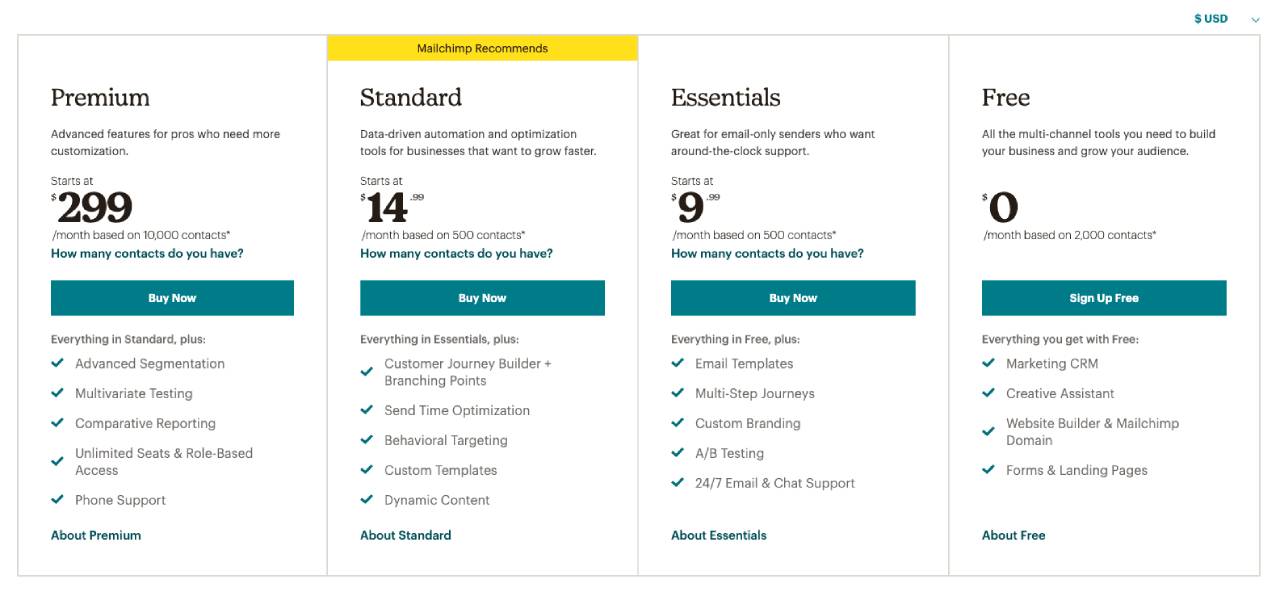Open the USD currency dropdown

[x=1226, y=19]
